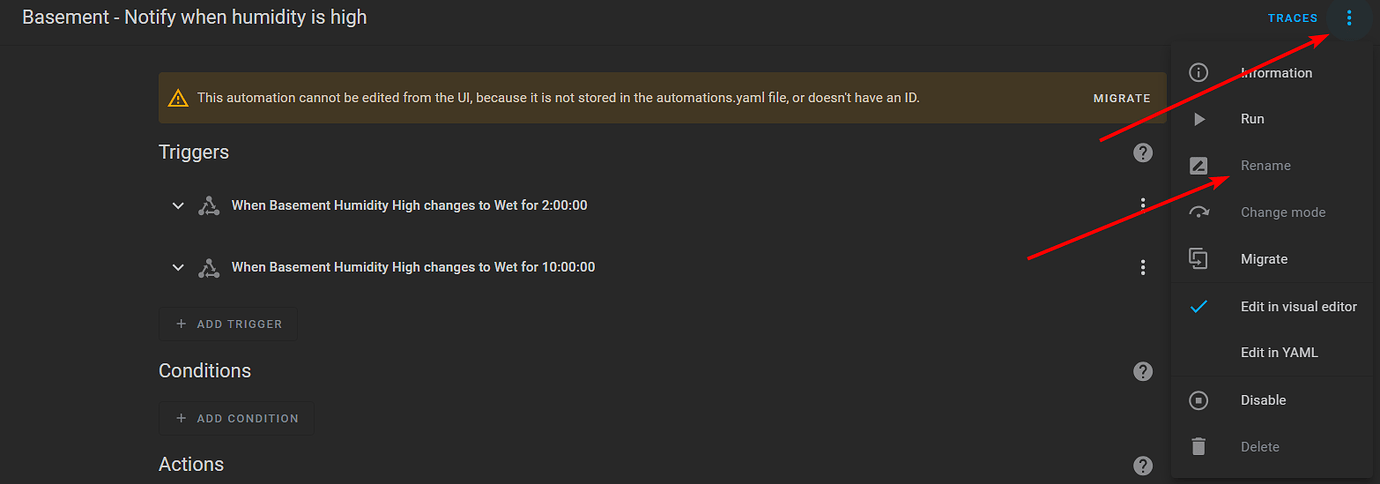Open the top-right three-dot overflow menu

(x=1348, y=18)
